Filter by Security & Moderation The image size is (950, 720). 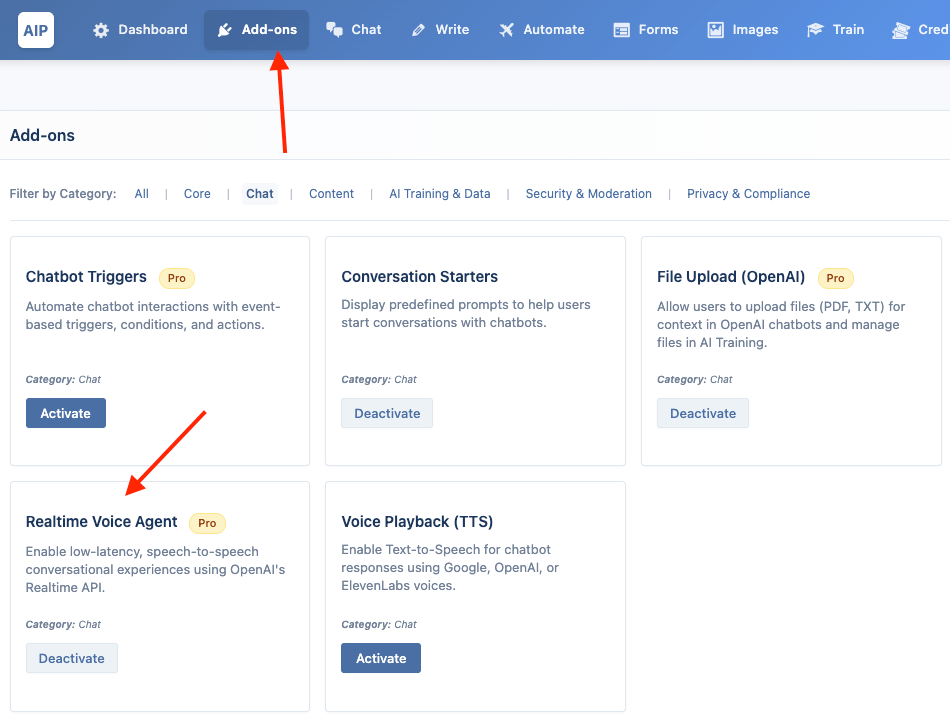click(589, 194)
